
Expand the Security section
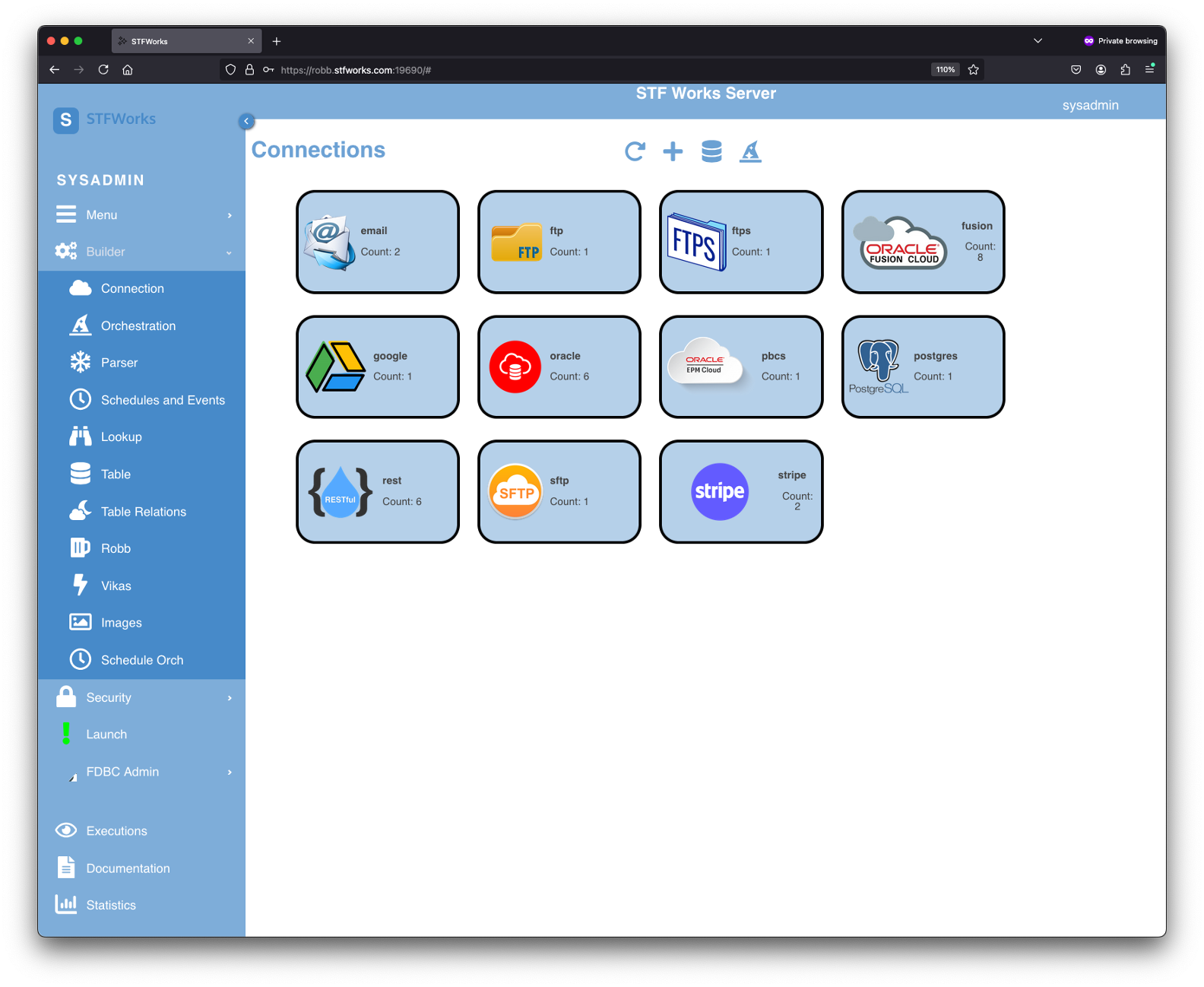click(x=142, y=697)
